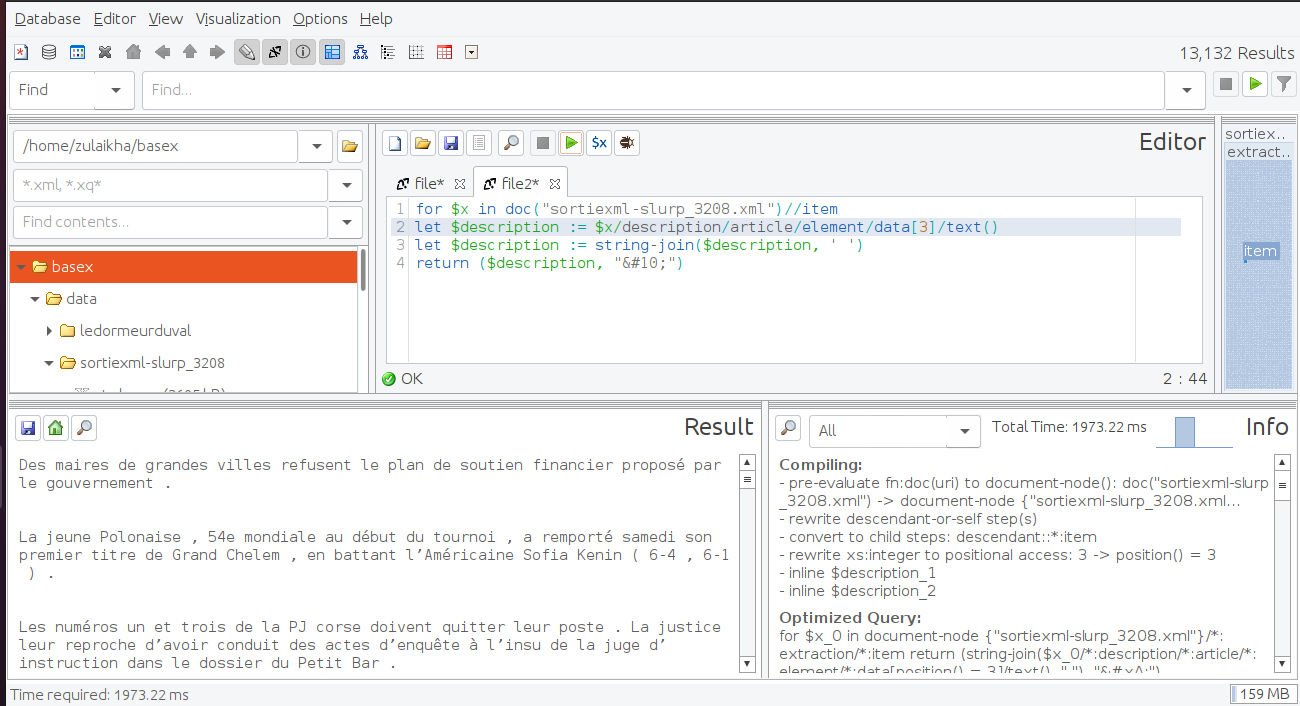
Task: Click the filter funnel icon at top right
Action: point(1283,84)
